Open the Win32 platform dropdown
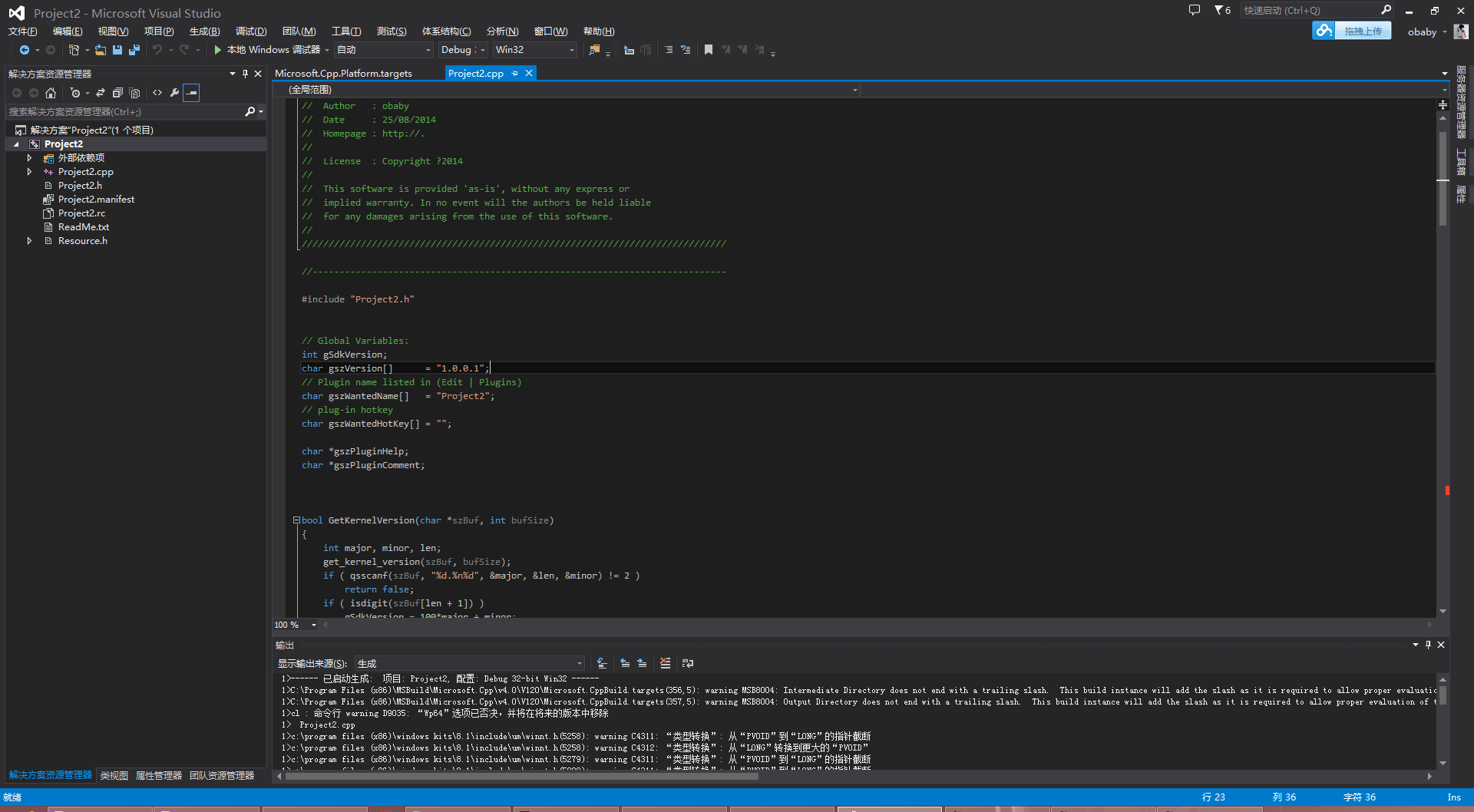Screen dimensions: 1474x812 (x=534, y=50)
